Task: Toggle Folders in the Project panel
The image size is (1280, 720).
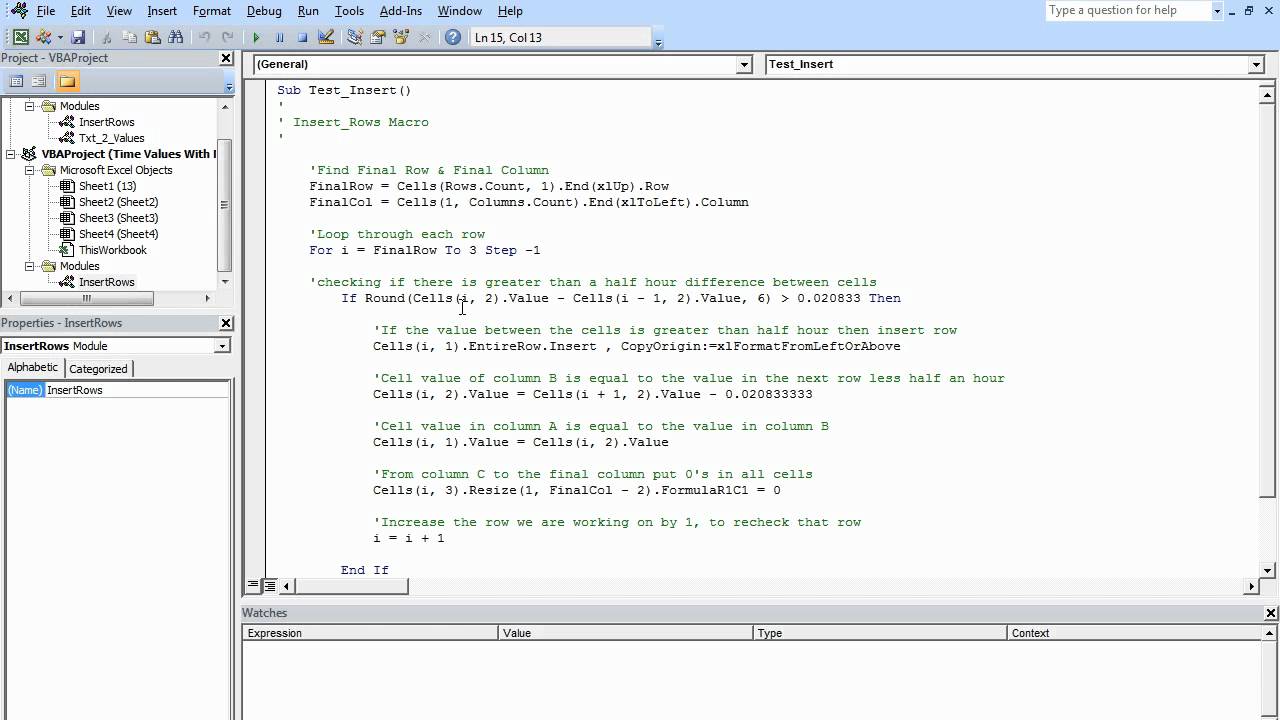Action: tap(67, 81)
